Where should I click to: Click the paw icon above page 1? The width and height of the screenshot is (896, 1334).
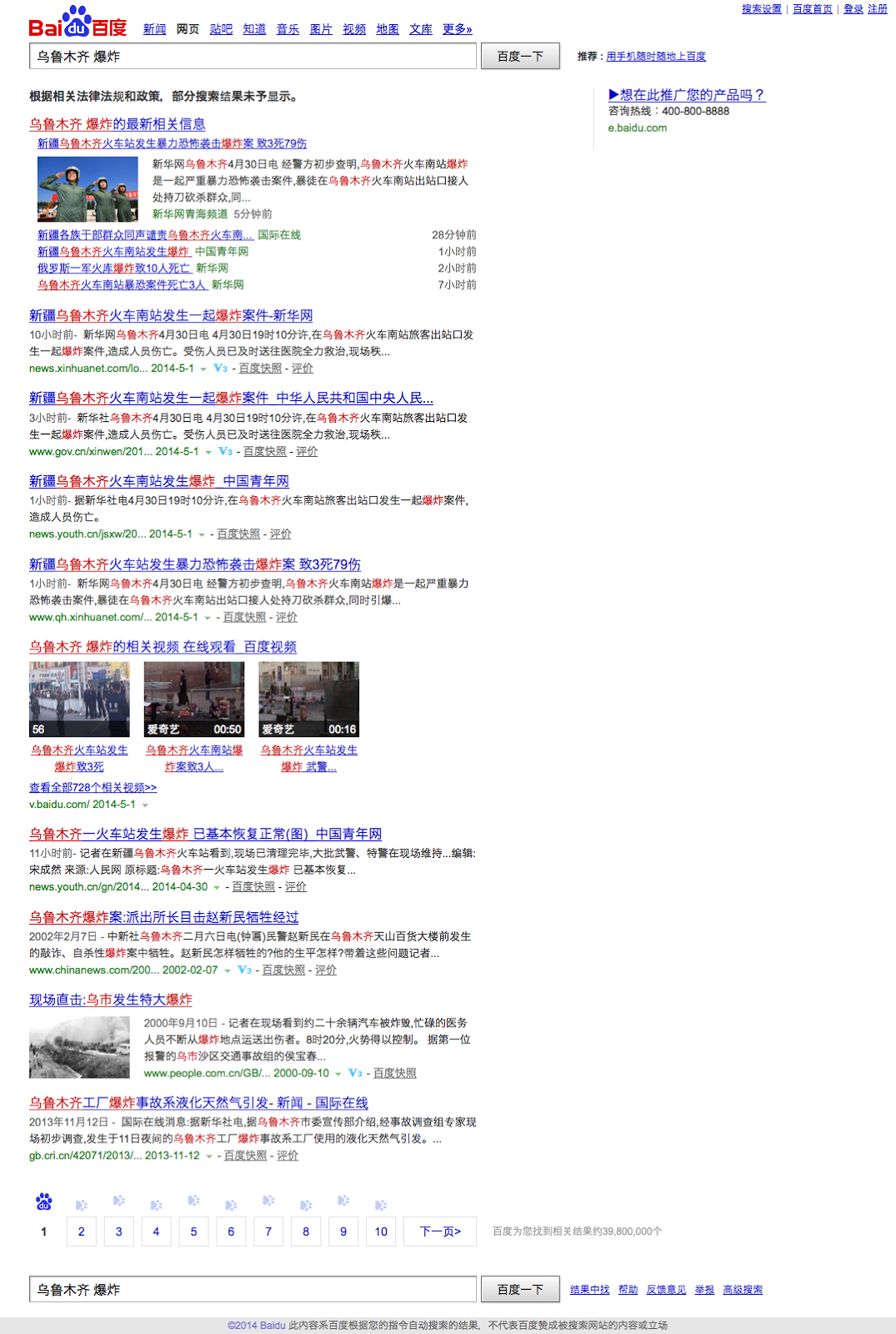(x=43, y=1201)
